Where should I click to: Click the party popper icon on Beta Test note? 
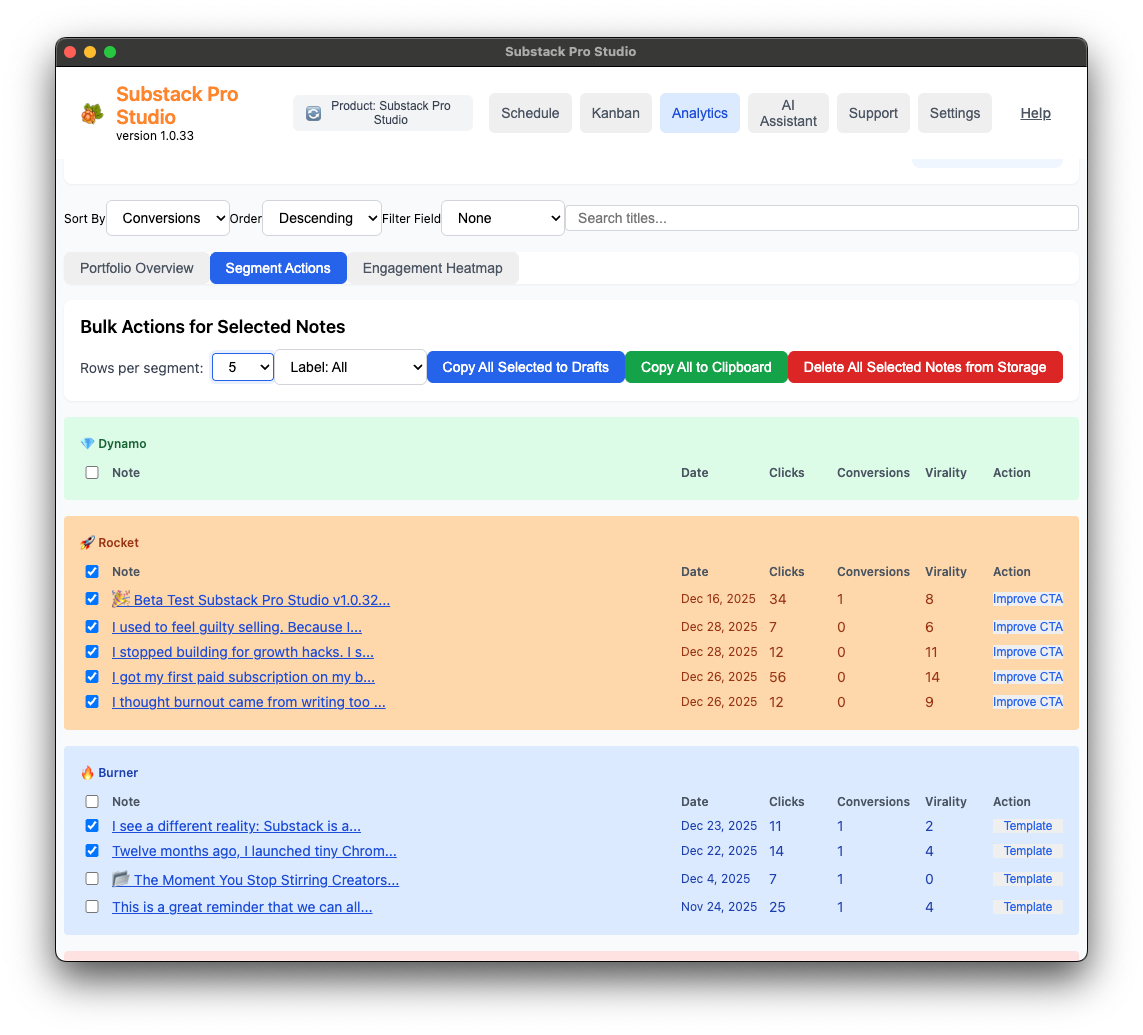pyautogui.click(x=121, y=598)
